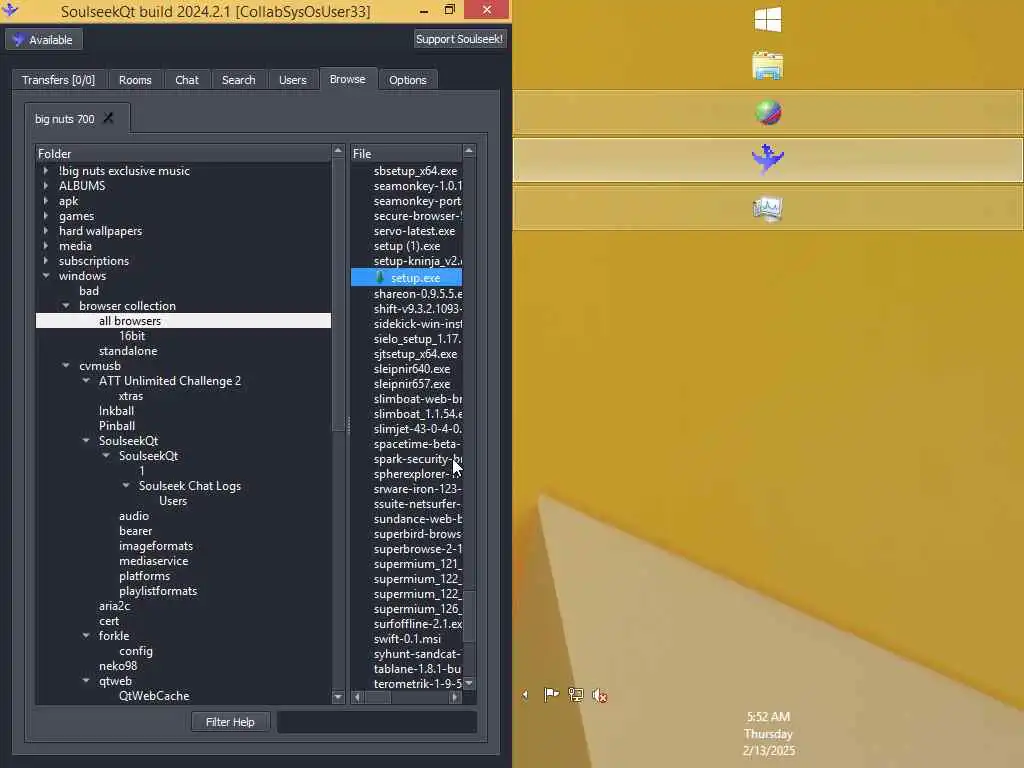The height and width of the screenshot is (768, 1024).
Task: Select the neko98 folder
Action: pos(118,665)
